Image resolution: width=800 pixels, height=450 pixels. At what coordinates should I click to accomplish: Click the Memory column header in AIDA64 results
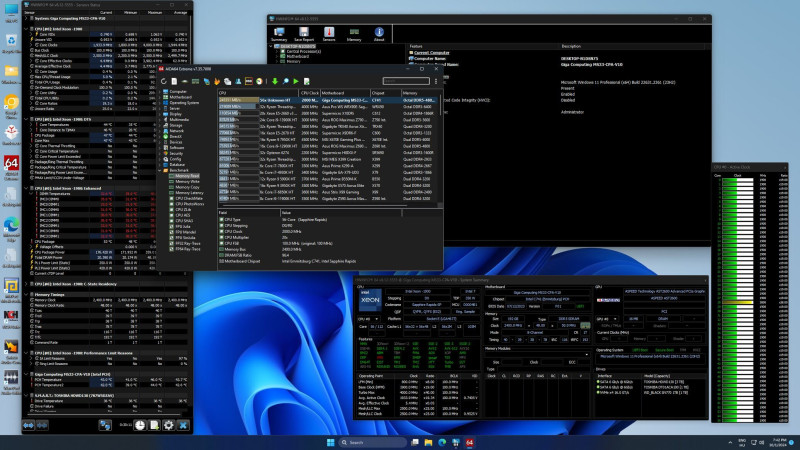[419, 93]
